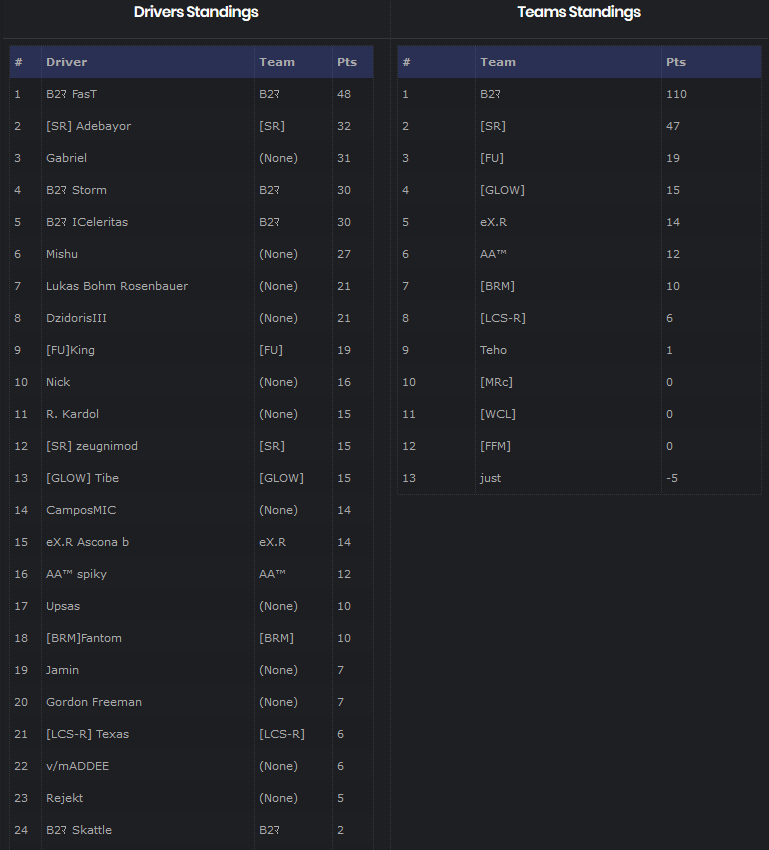Click driver AA™ spiky
Image resolution: width=769 pixels, height=850 pixels.
tap(78, 574)
